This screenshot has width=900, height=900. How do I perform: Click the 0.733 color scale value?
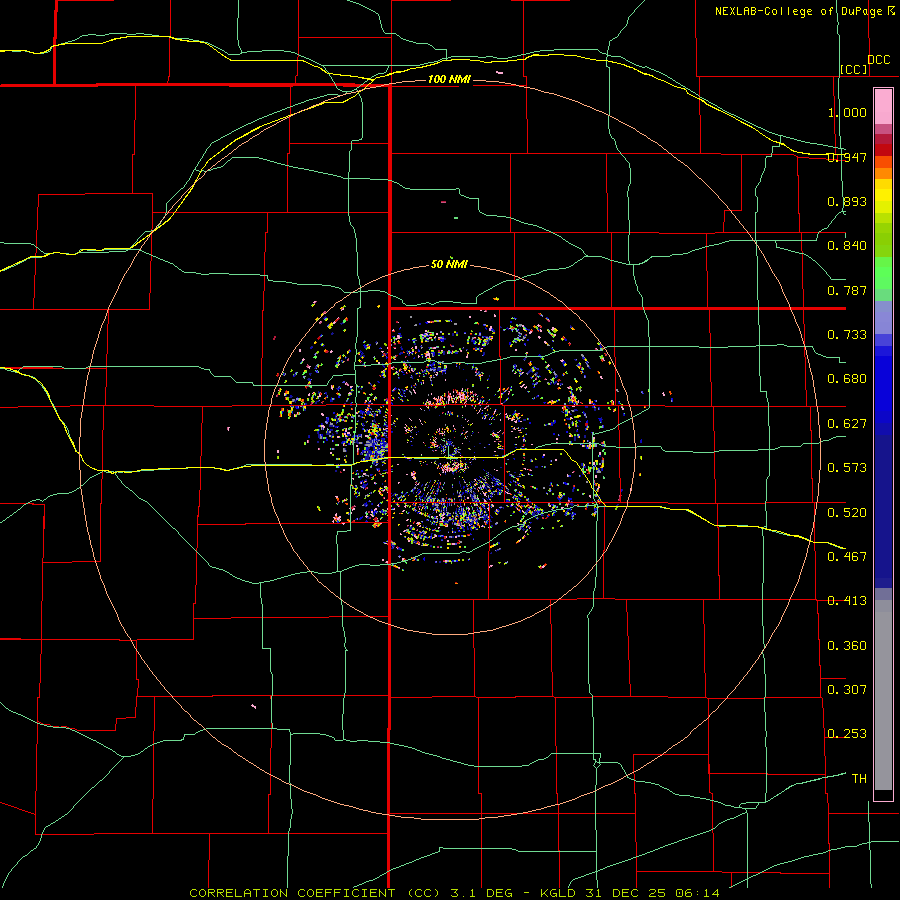click(847, 335)
